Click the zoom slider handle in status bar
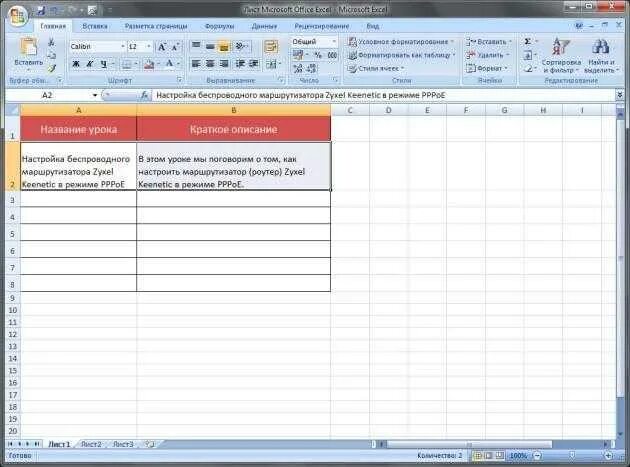This screenshot has width=630, height=467. pos(572,456)
